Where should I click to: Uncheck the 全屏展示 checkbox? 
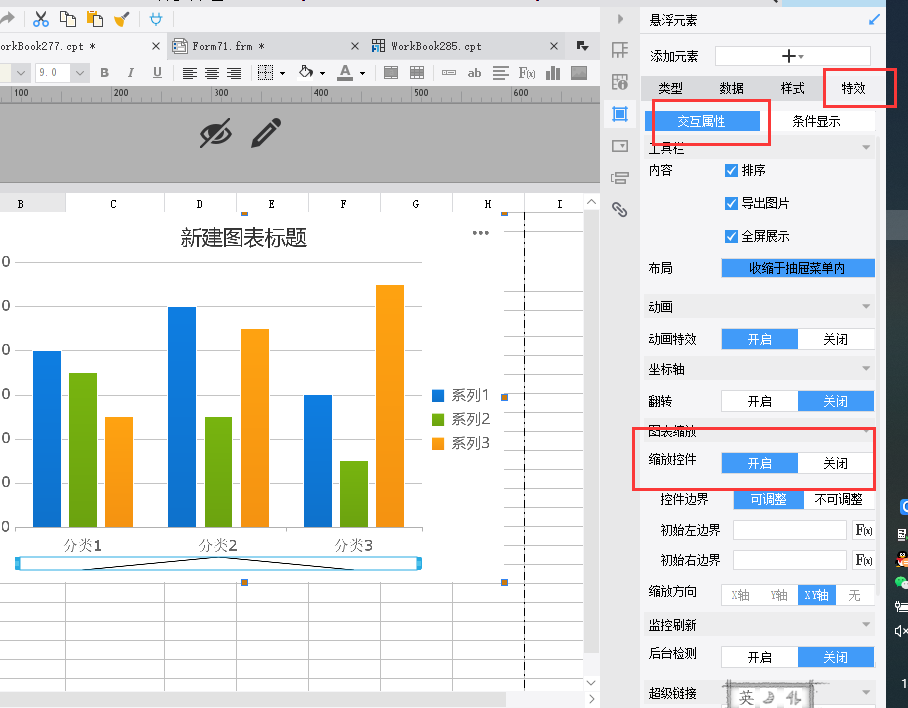[731, 236]
